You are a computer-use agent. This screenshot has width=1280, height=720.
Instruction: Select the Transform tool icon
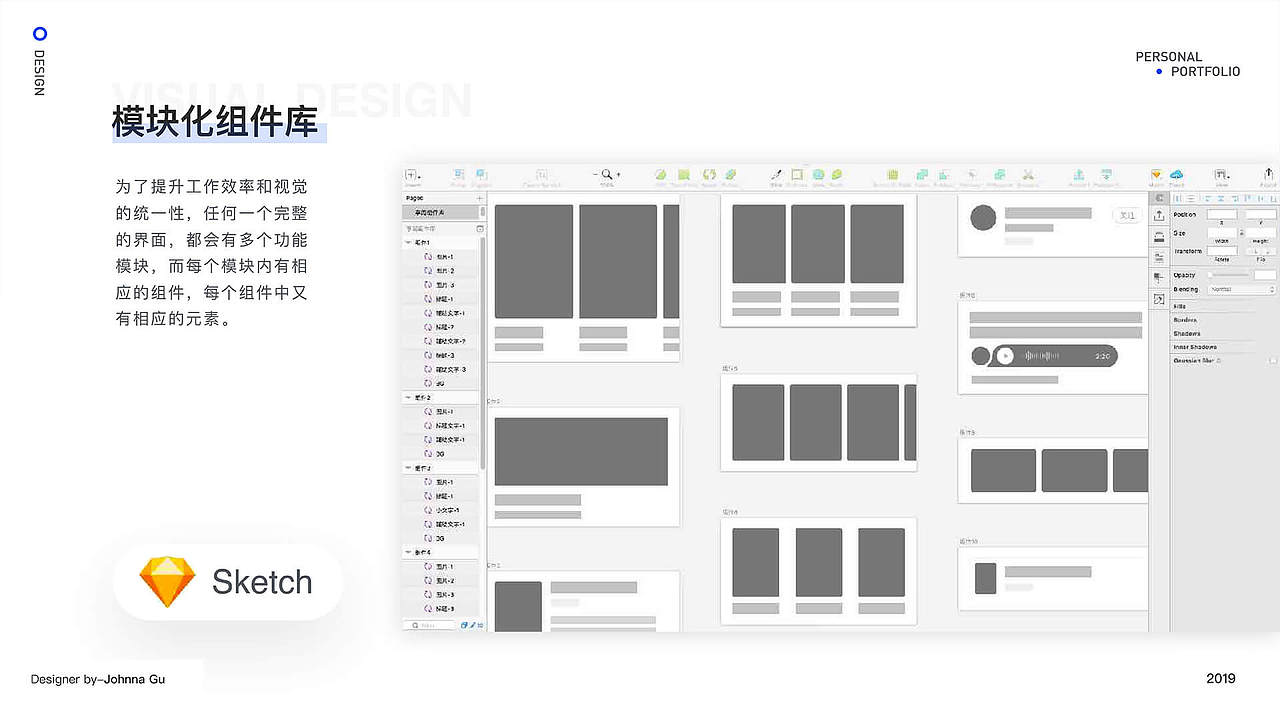pos(684,175)
